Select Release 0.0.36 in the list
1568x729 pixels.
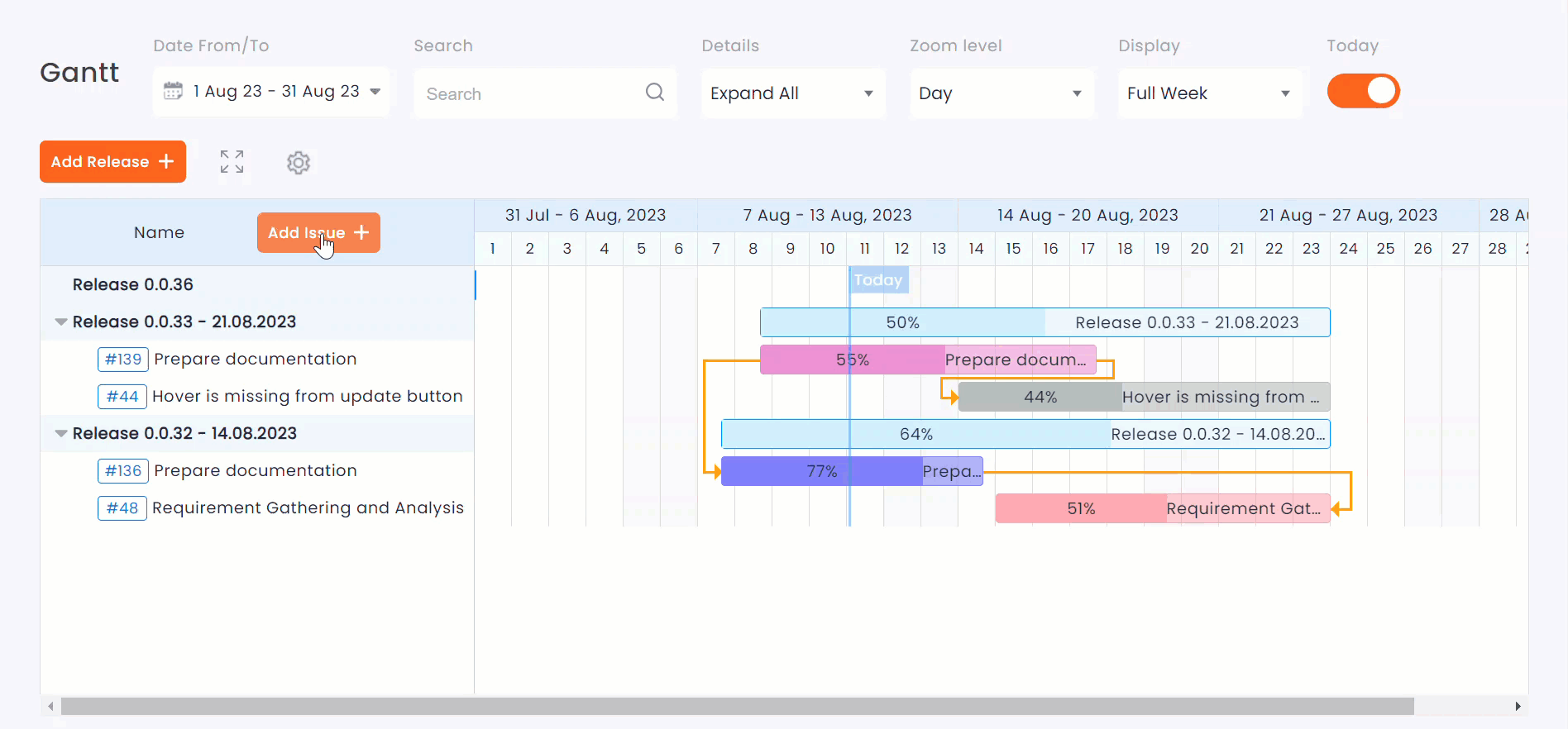[x=133, y=285]
